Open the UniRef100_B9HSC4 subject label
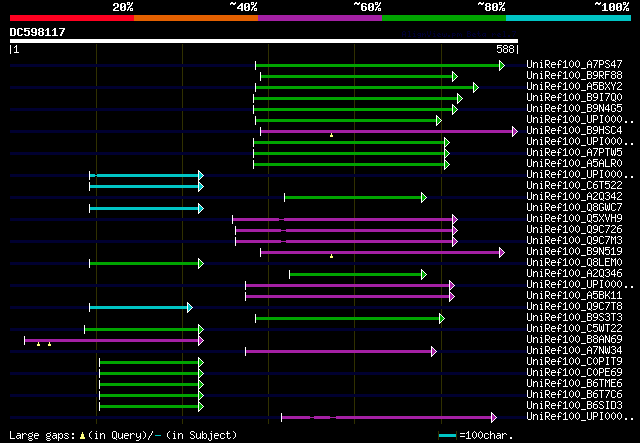Screen dimensions: 640x443 (x=574, y=130)
